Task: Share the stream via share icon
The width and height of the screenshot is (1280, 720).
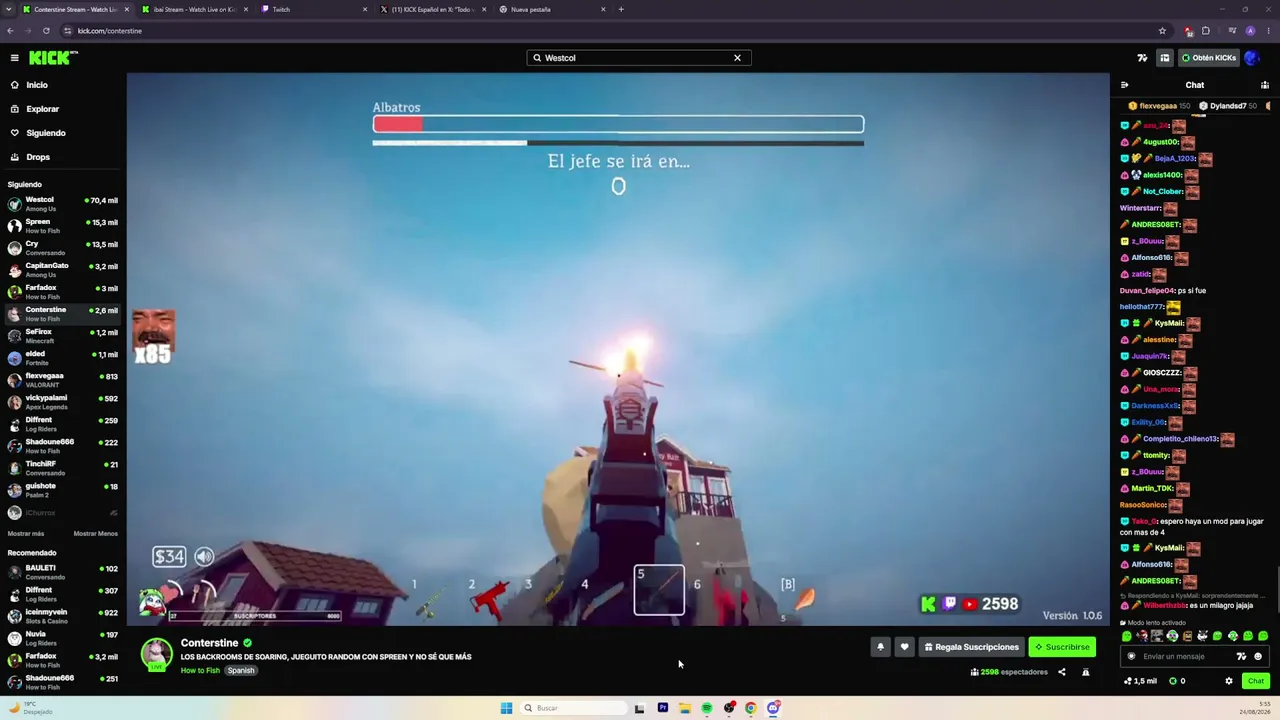Action: click(1062, 672)
